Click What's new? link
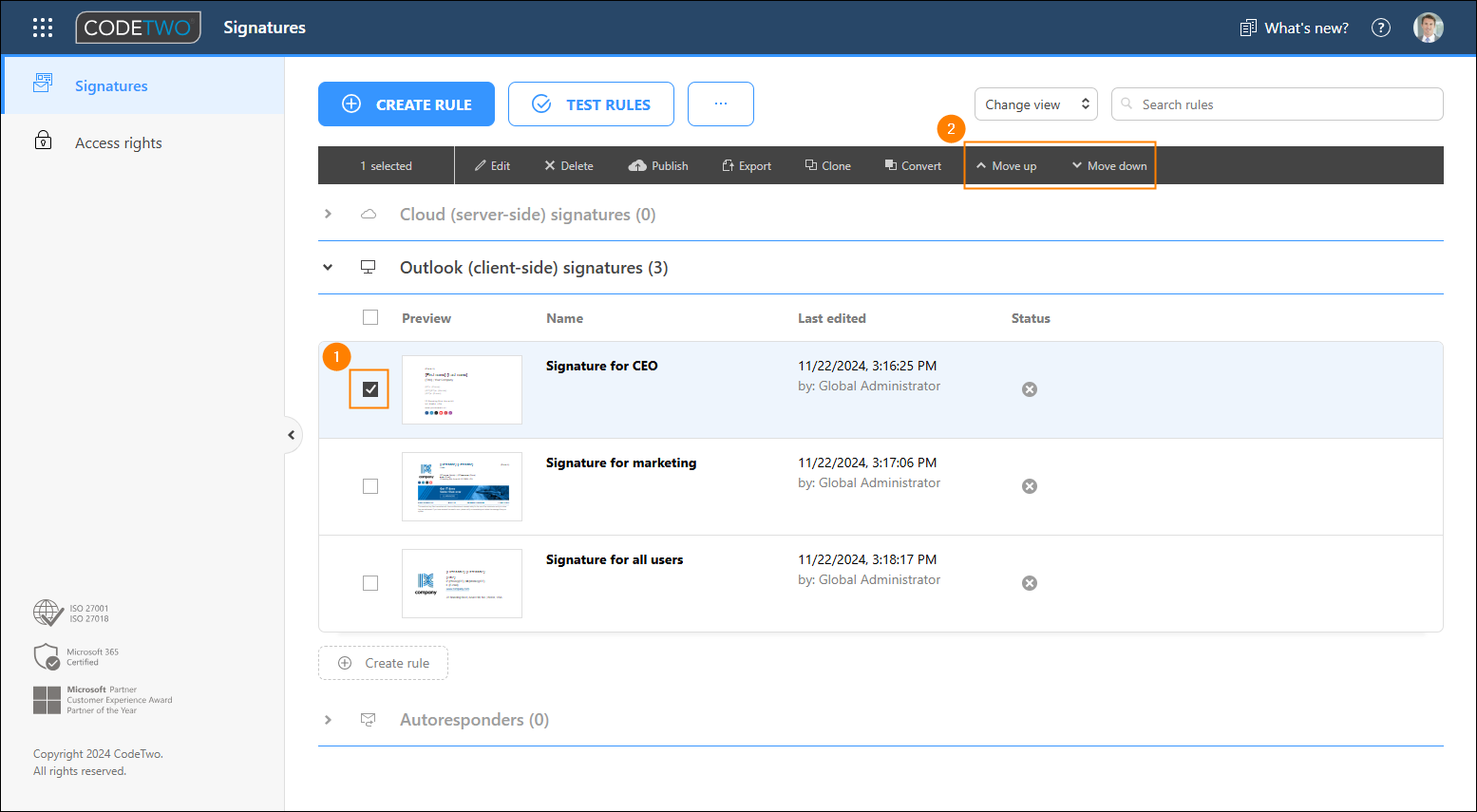Viewport: 1477px width, 812px height. tap(1306, 28)
